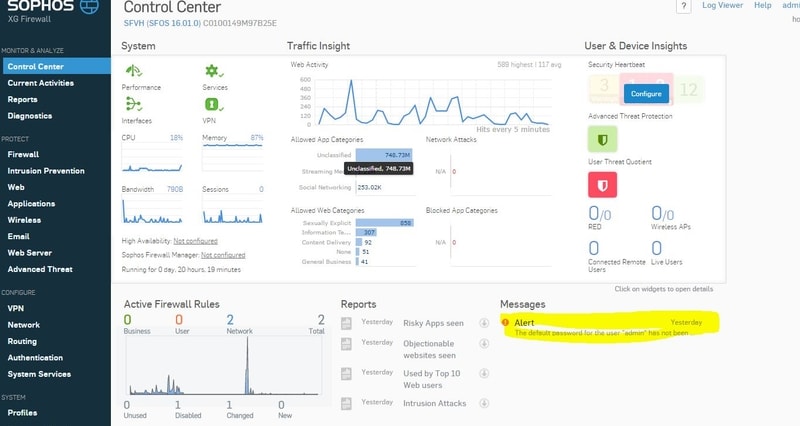
Task: Open Applications menu item
Action: [31, 204]
